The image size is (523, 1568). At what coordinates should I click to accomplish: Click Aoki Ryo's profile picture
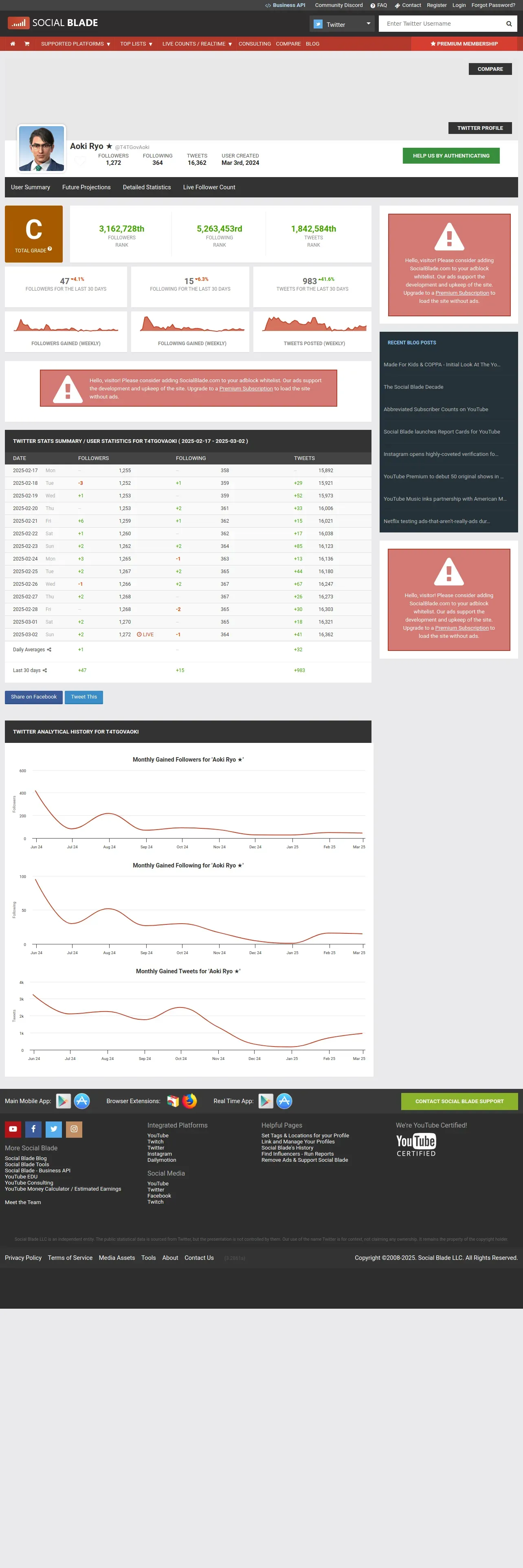[42, 149]
